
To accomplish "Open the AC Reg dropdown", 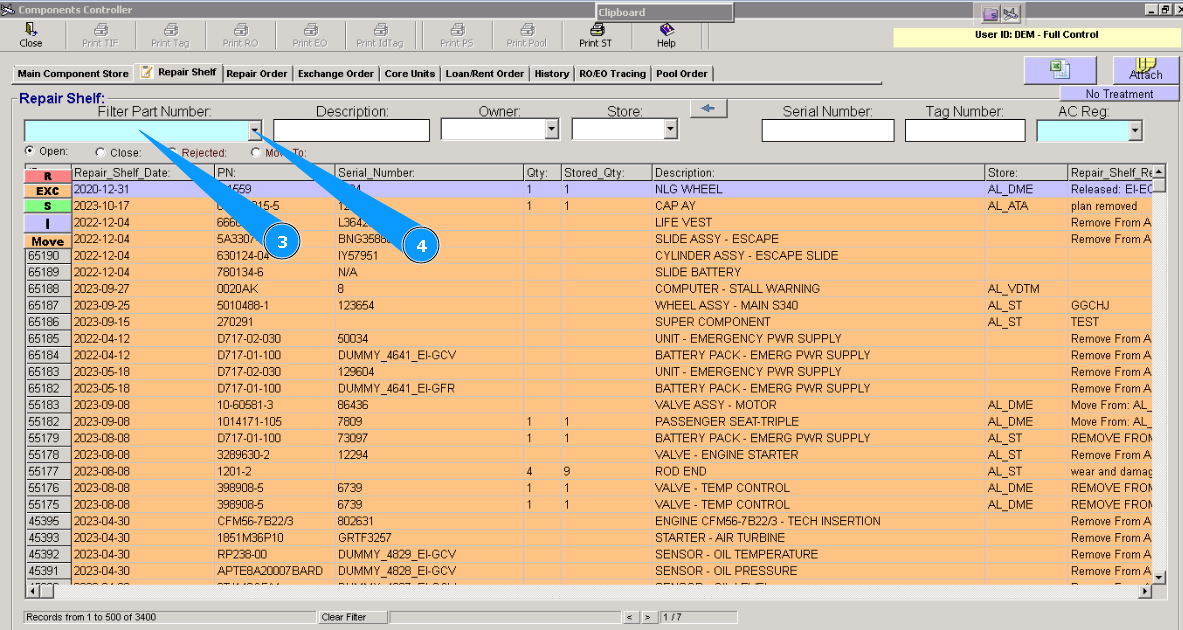I will [1135, 131].
